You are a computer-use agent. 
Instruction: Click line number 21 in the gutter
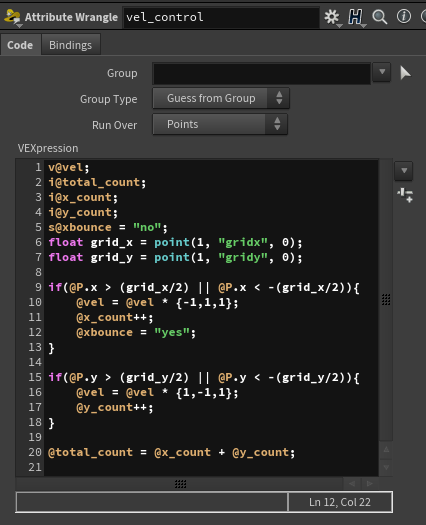(x=35, y=467)
